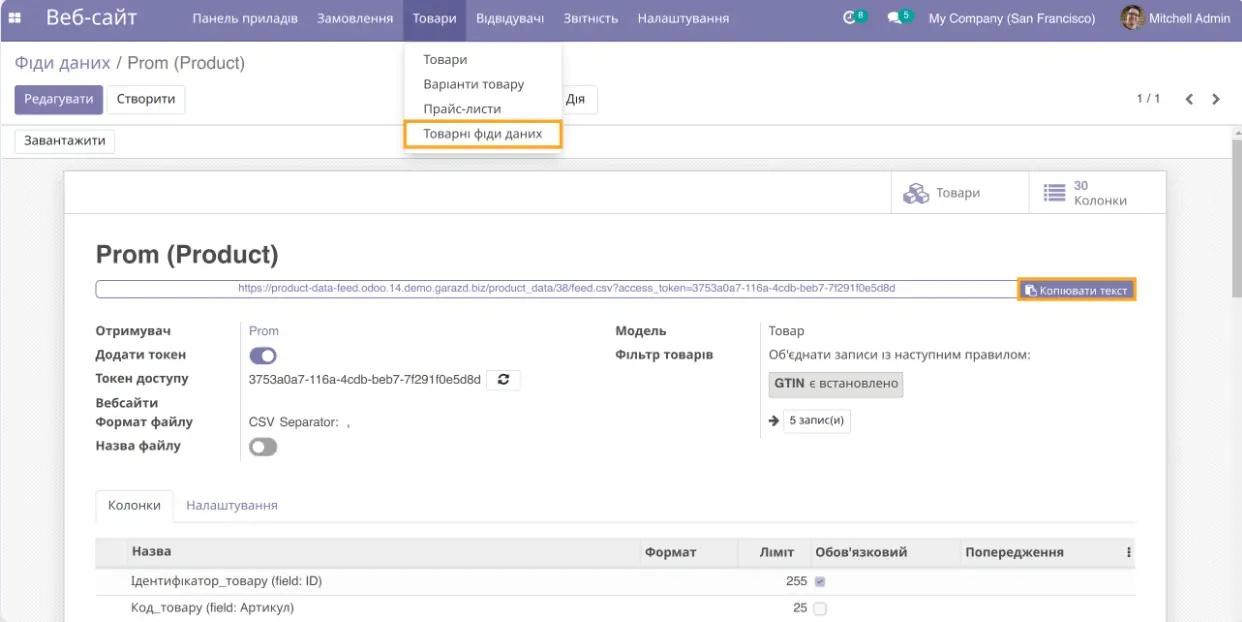Select Товарні фіди даних menu item

(x=482, y=134)
